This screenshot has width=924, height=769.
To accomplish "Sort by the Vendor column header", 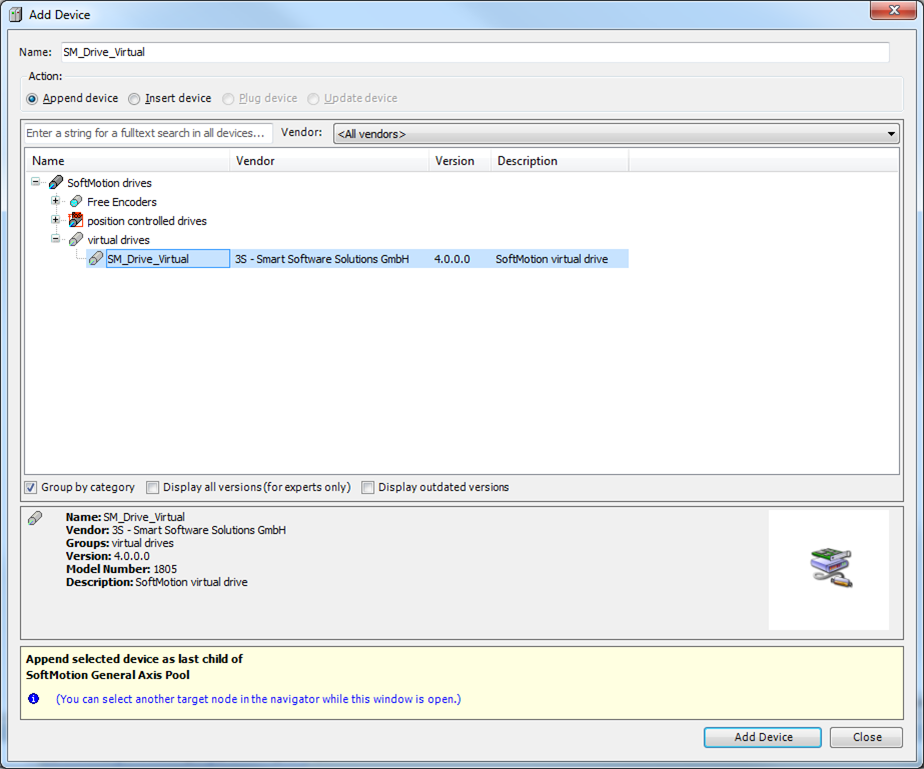I will (329, 161).
